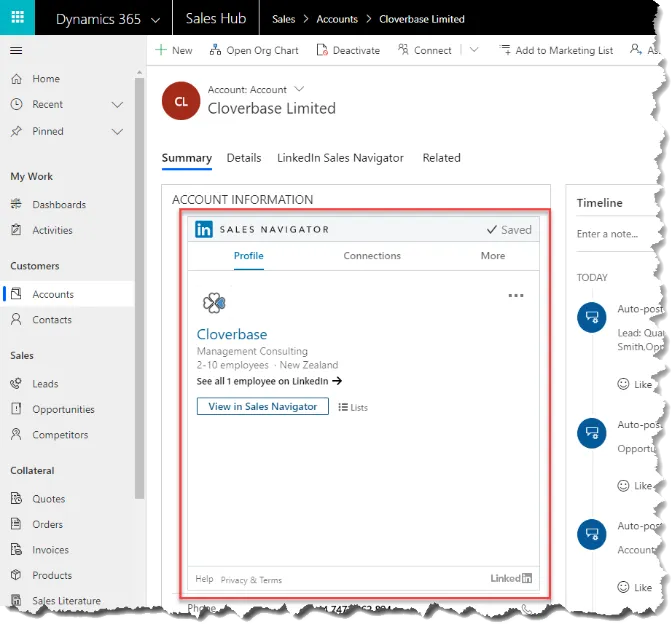
Task: Click the New record plus icon
Action: 161,50
